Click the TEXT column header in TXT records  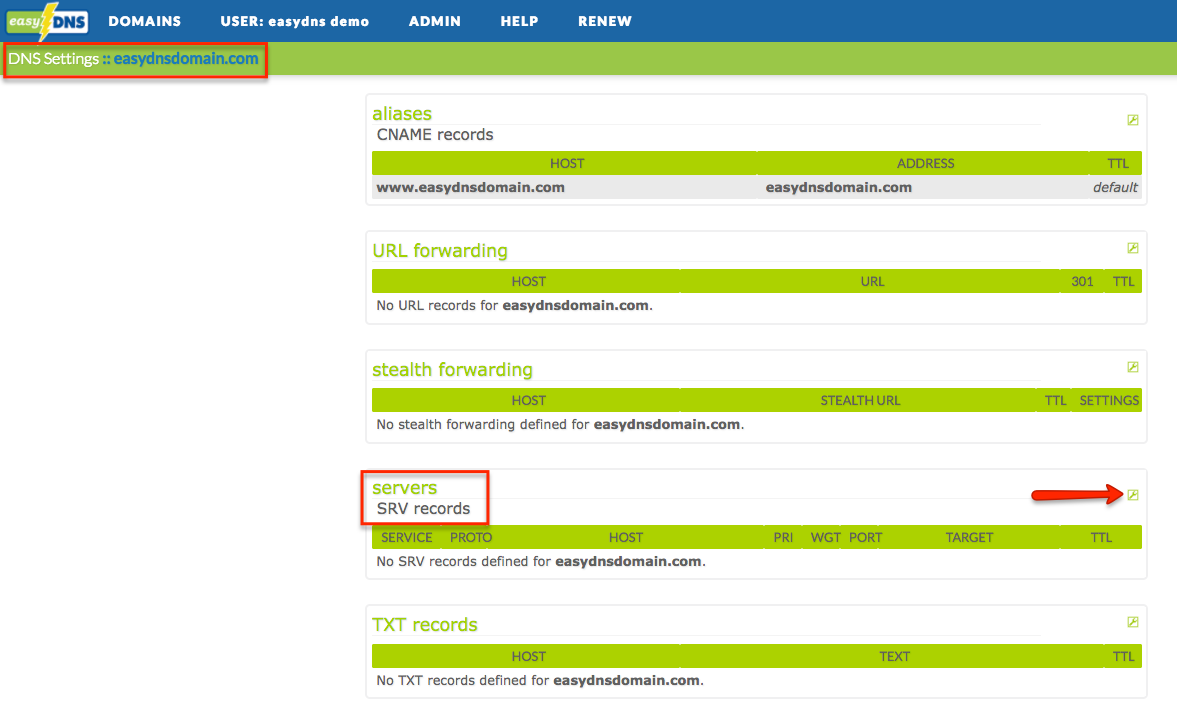coord(895,657)
